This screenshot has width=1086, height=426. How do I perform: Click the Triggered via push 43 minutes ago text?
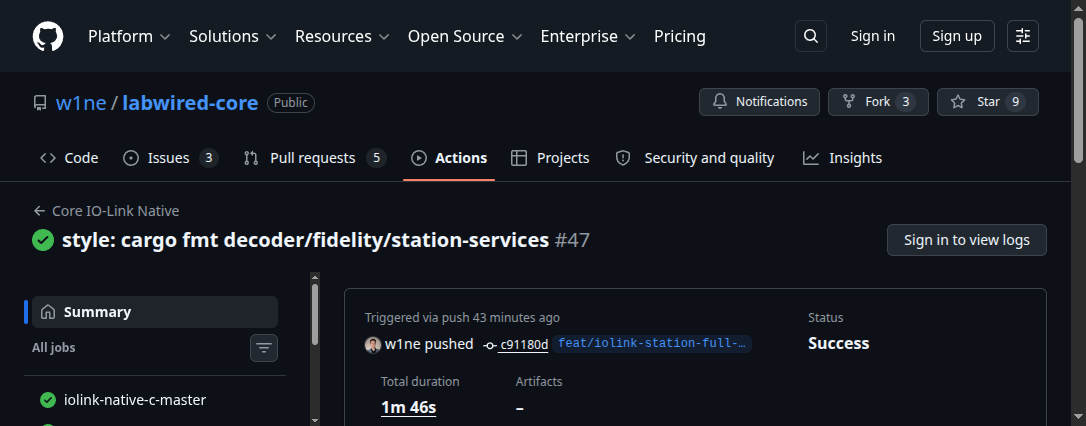pos(462,318)
